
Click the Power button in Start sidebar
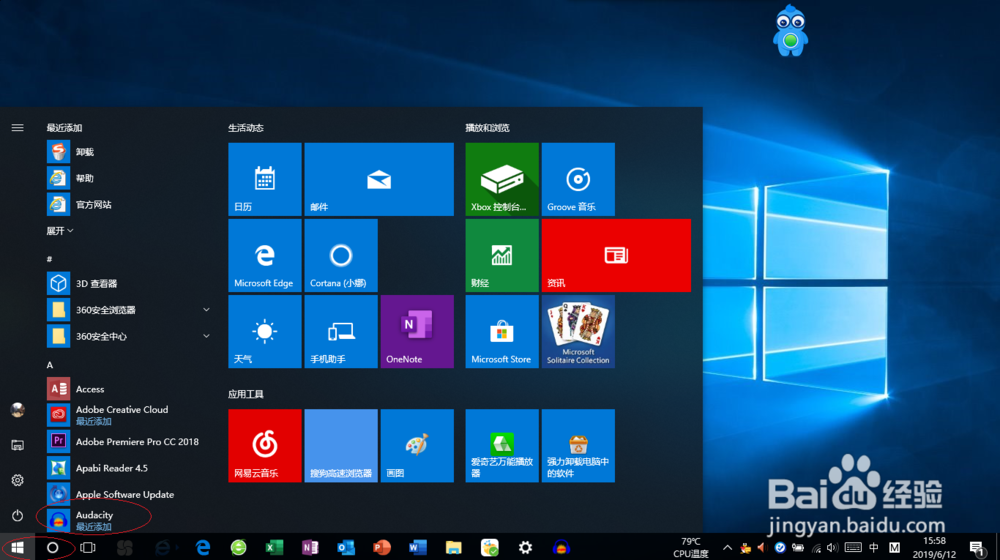[17, 515]
